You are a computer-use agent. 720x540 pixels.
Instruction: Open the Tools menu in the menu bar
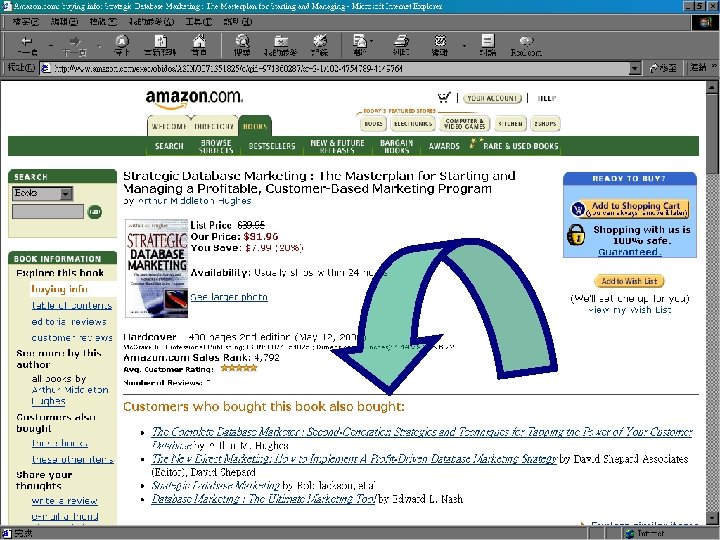point(198,22)
